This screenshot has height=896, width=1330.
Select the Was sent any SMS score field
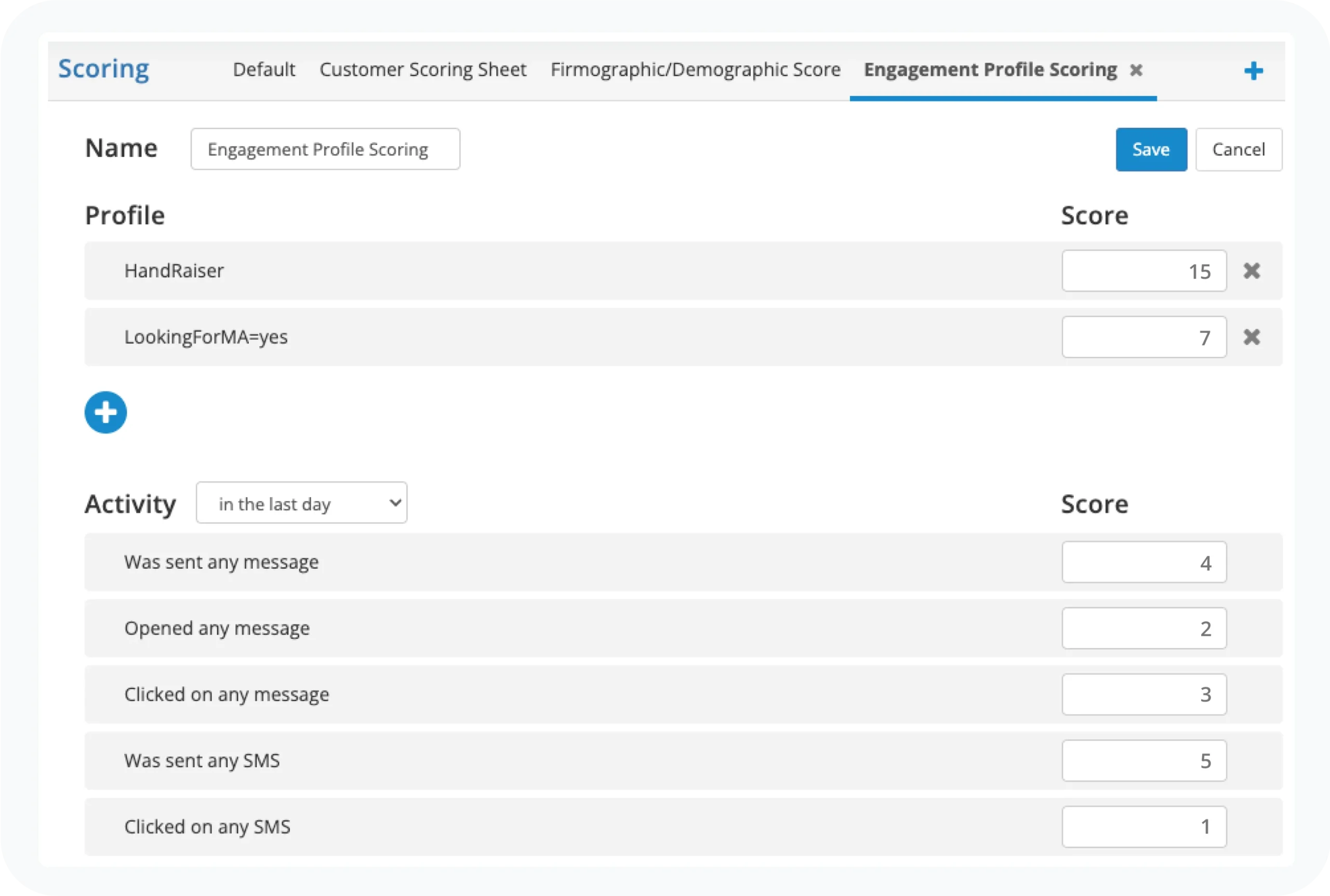[1143, 760]
